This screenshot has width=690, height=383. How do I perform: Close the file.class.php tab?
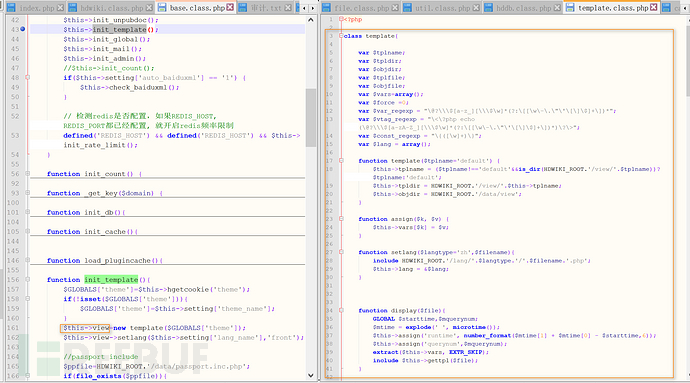coord(395,7)
